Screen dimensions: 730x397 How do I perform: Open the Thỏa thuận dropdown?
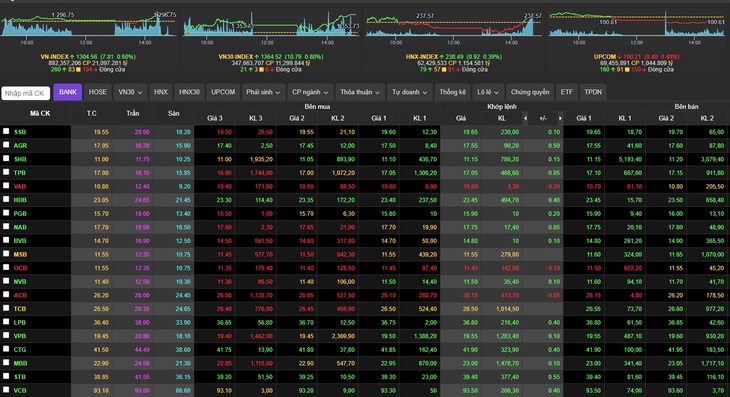(x=359, y=92)
